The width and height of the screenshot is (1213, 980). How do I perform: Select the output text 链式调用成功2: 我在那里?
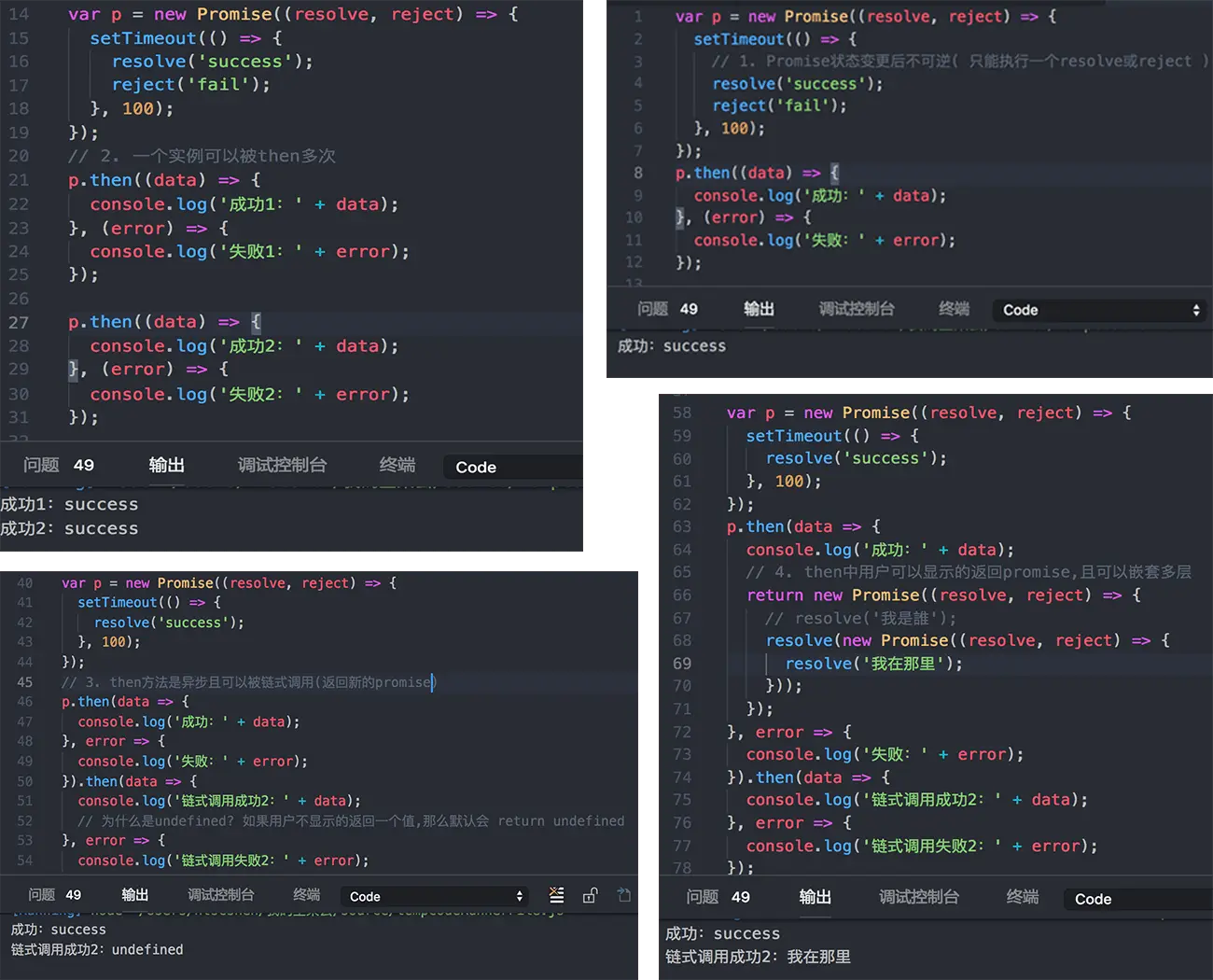point(758,956)
